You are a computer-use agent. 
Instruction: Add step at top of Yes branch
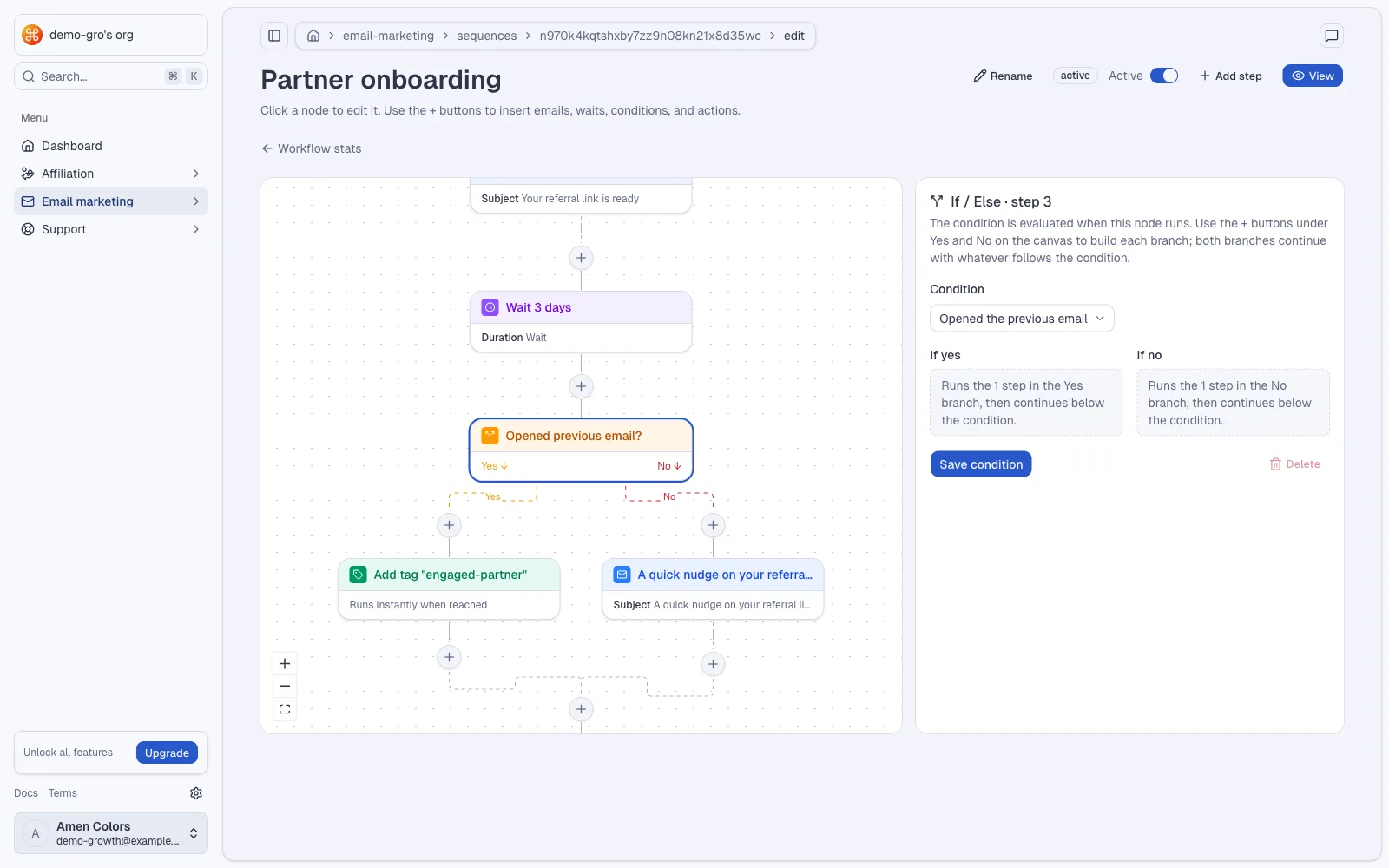pos(449,525)
